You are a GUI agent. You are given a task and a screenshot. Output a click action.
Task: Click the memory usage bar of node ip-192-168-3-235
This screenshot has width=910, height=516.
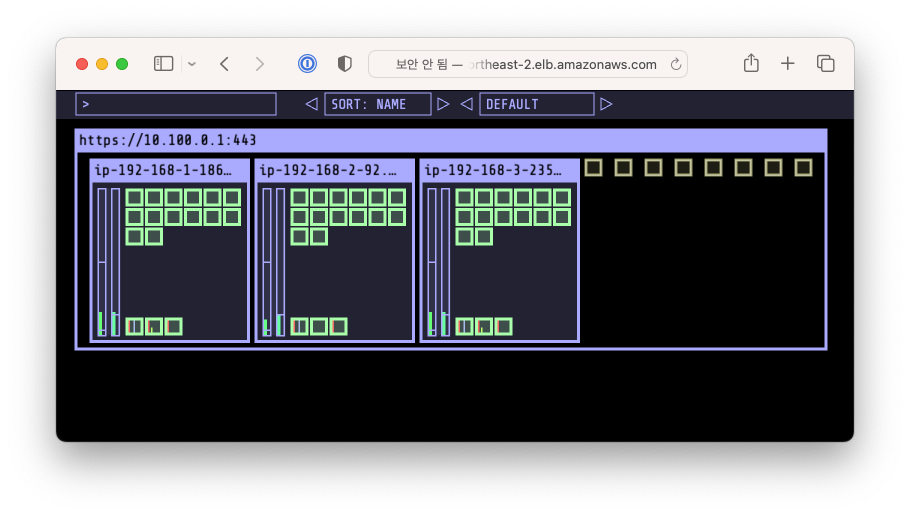(445, 262)
